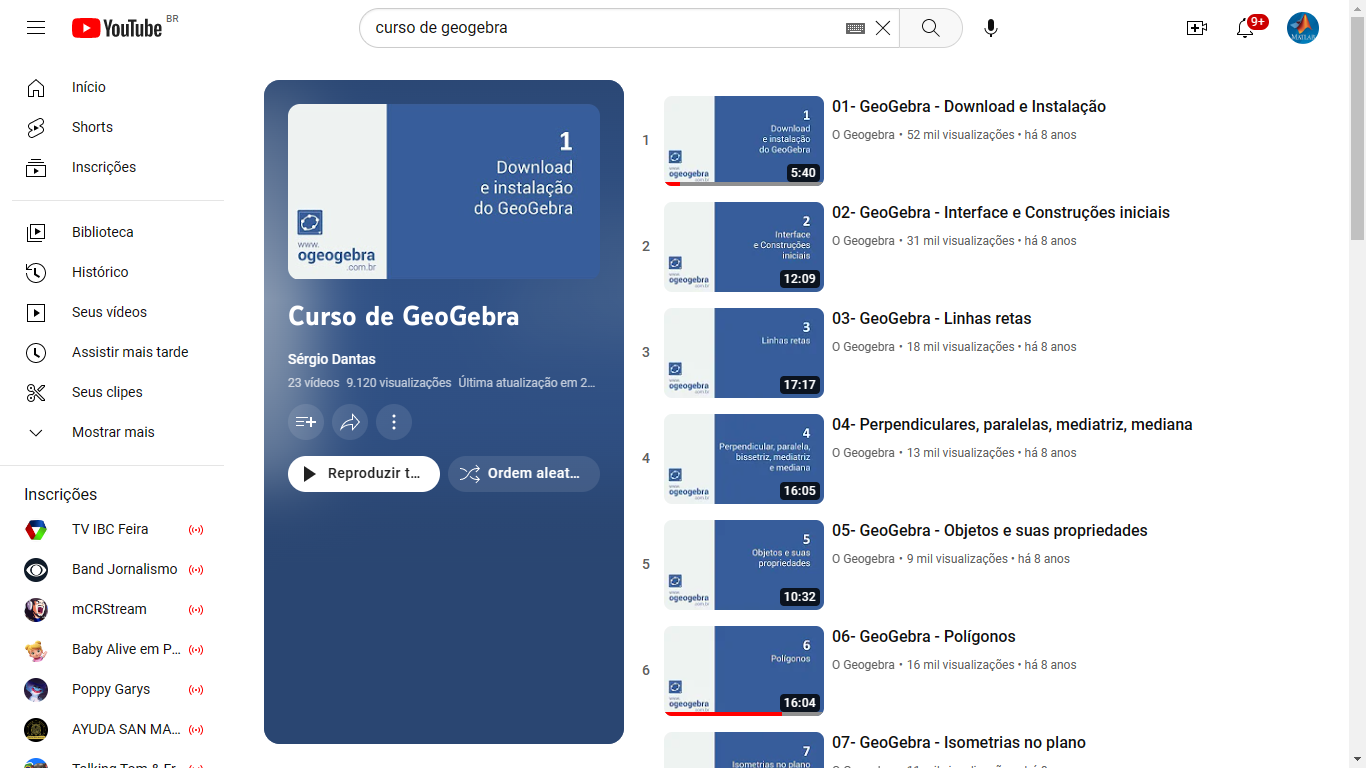
Task: Start voice search with microphone
Action: (x=991, y=28)
